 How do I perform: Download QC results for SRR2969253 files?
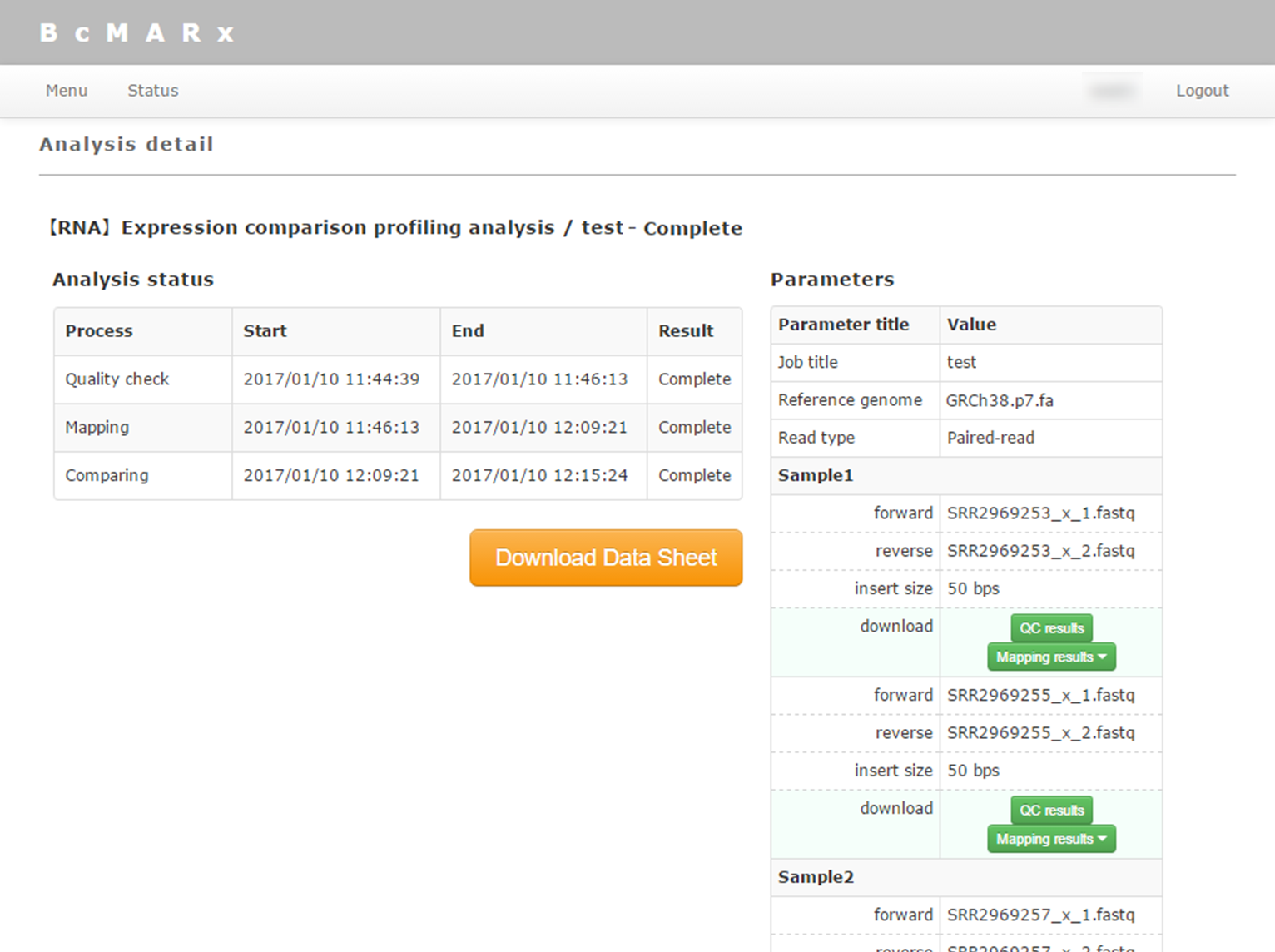click(x=1051, y=628)
